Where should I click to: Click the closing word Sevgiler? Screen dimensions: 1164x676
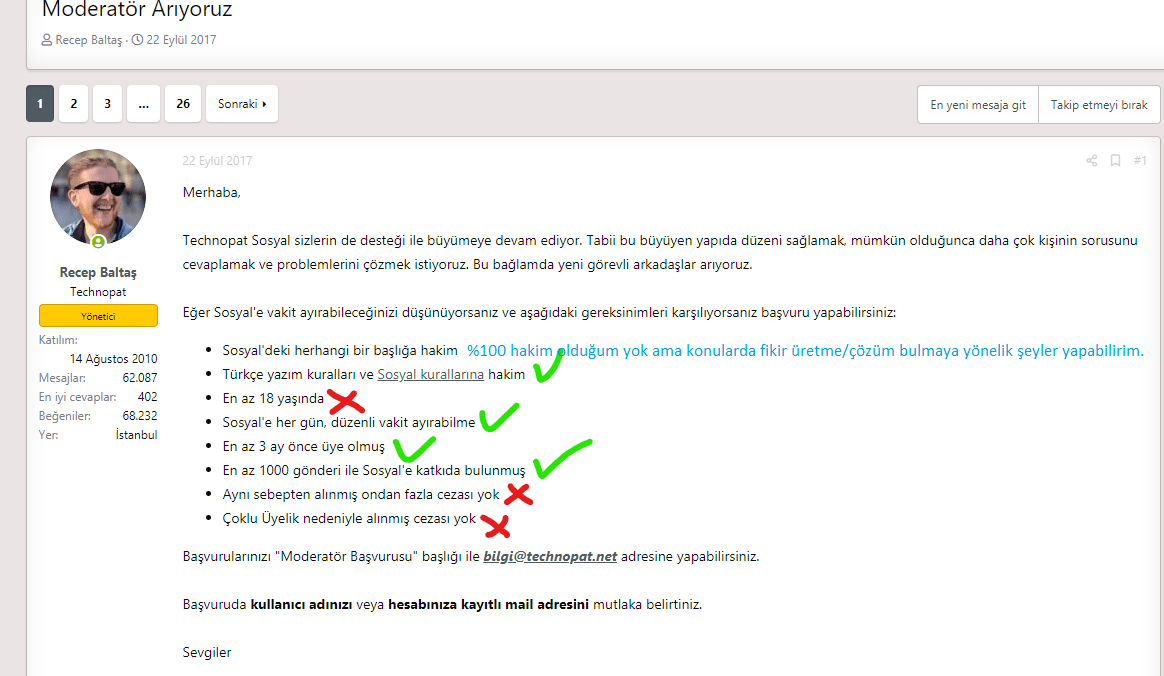(x=207, y=653)
